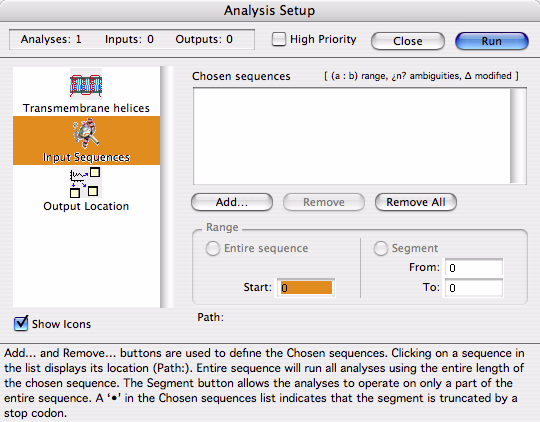
Task: Click into the From field
Action: pyautogui.click(x=474, y=268)
